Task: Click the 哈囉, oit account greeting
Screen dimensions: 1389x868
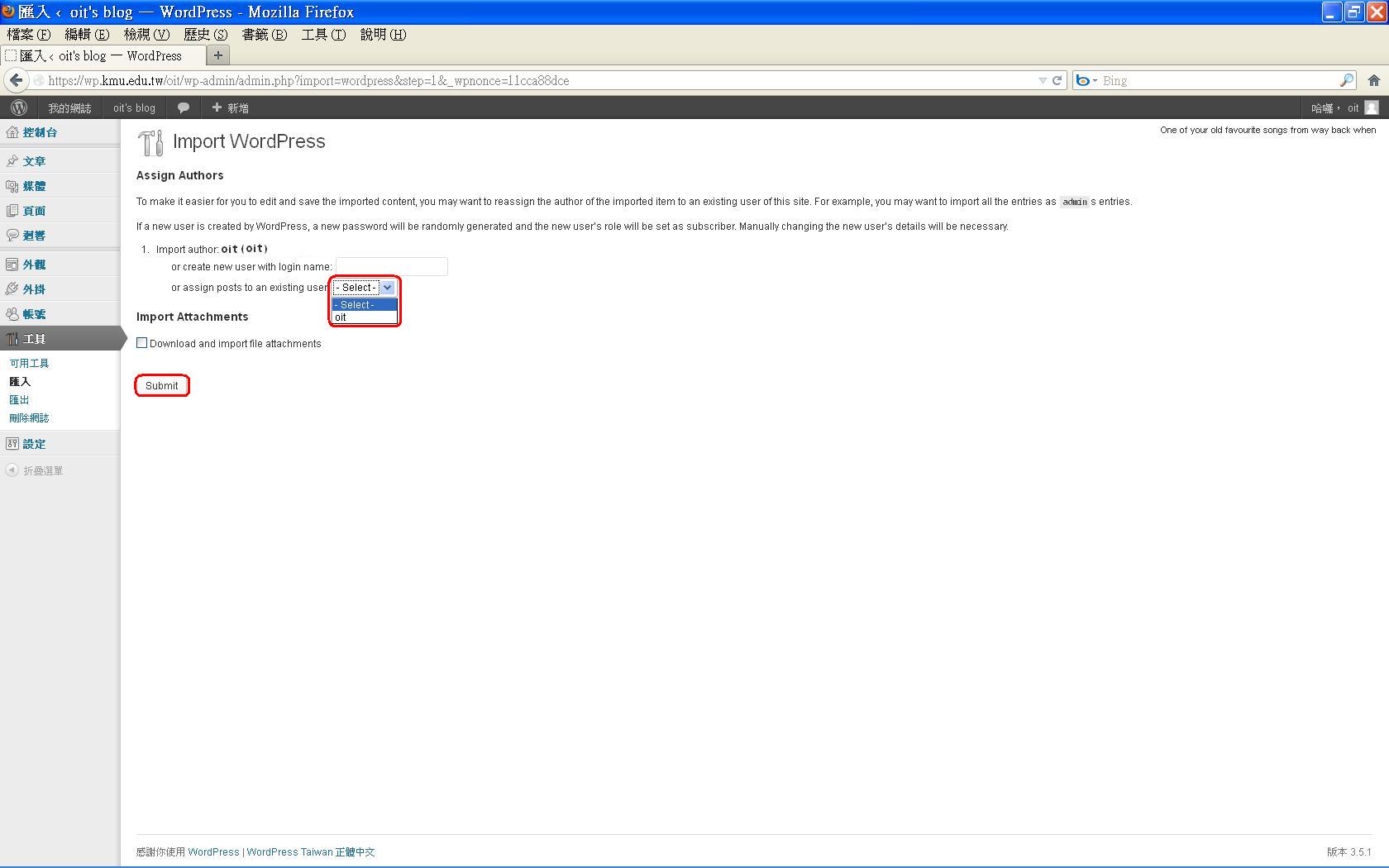Action: [x=1334, y=108]
